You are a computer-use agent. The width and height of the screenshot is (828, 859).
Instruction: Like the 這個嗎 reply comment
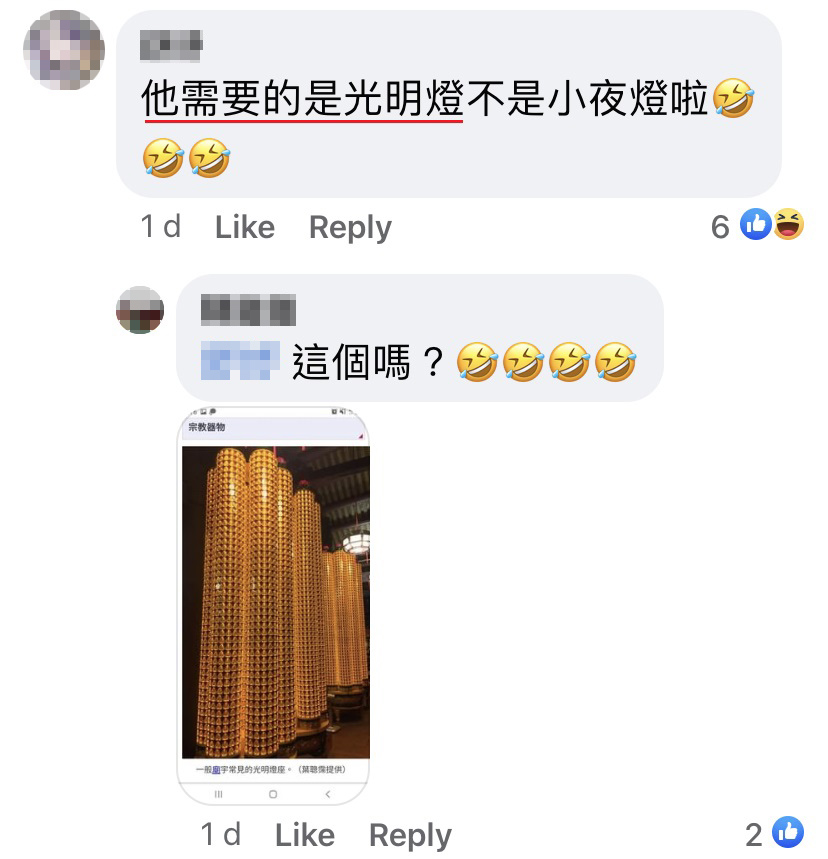305,835
